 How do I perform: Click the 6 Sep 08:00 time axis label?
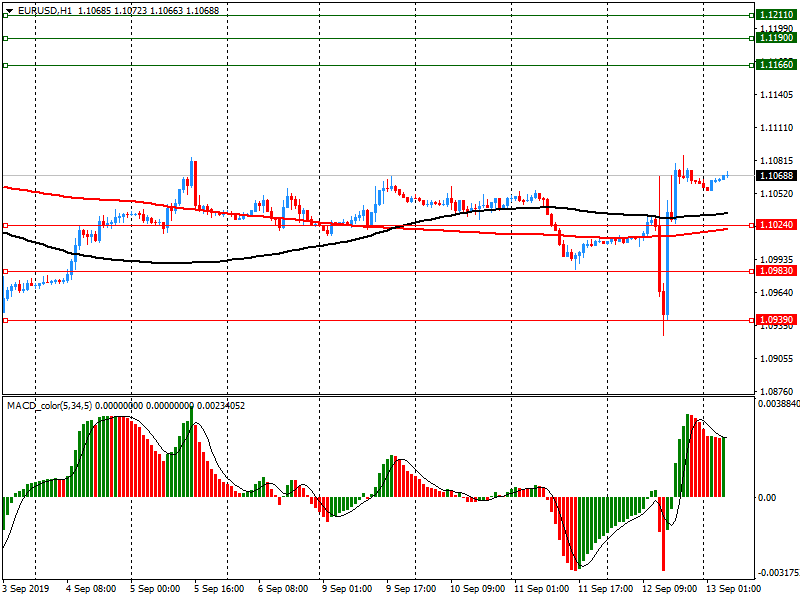(x=283, y=589)
